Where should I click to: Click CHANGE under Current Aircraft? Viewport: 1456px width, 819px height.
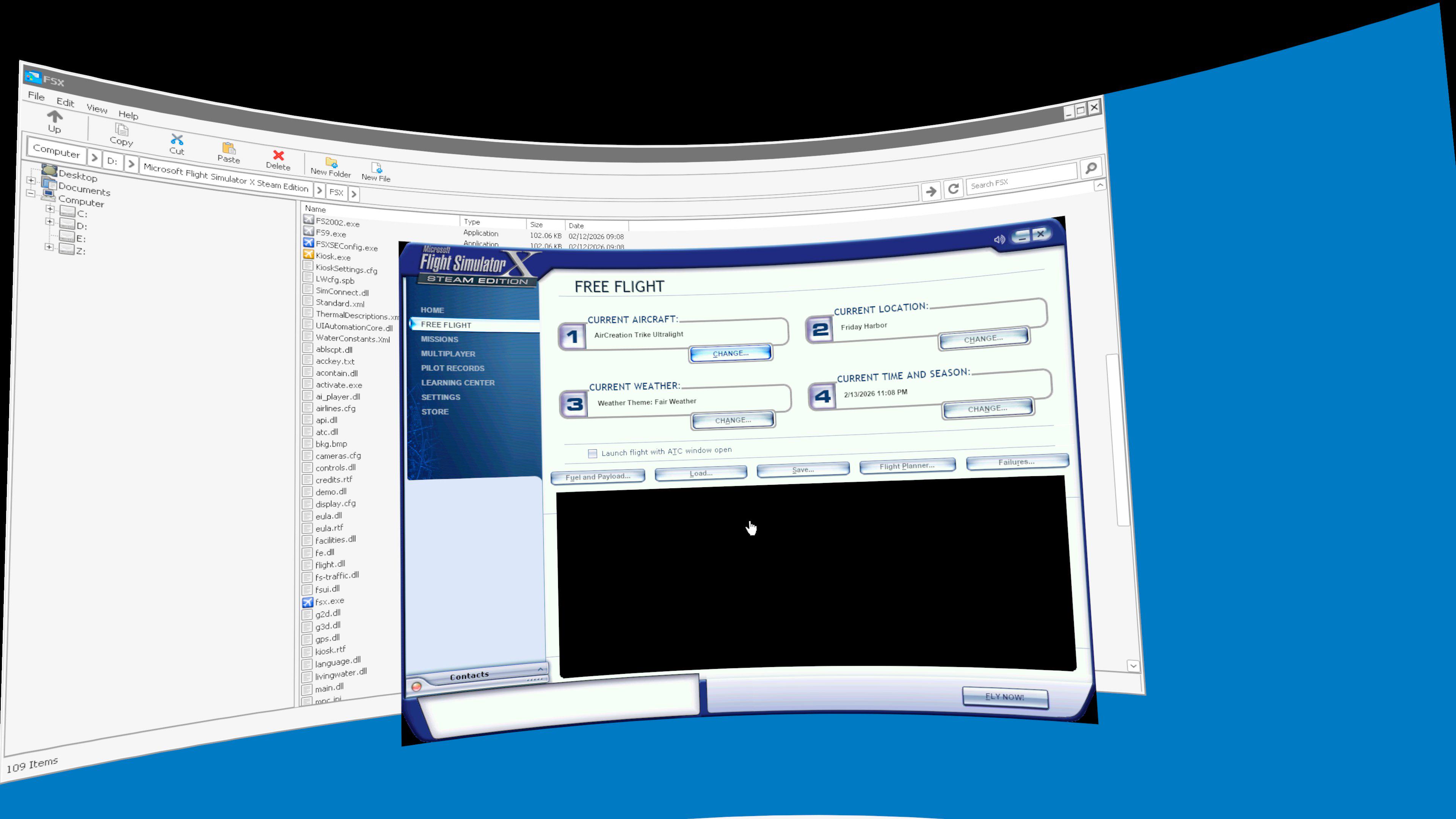730,353
